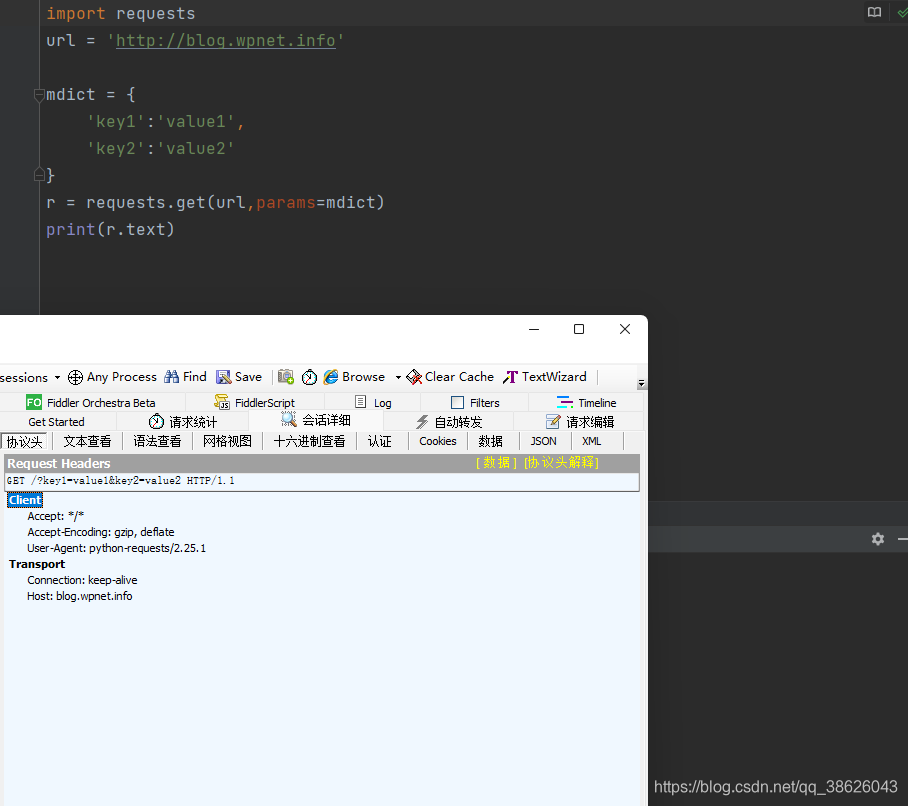The height and width of the screenshot is (806, 908).
Task: Click the Timeline bars icon
Action: [565, 402]
